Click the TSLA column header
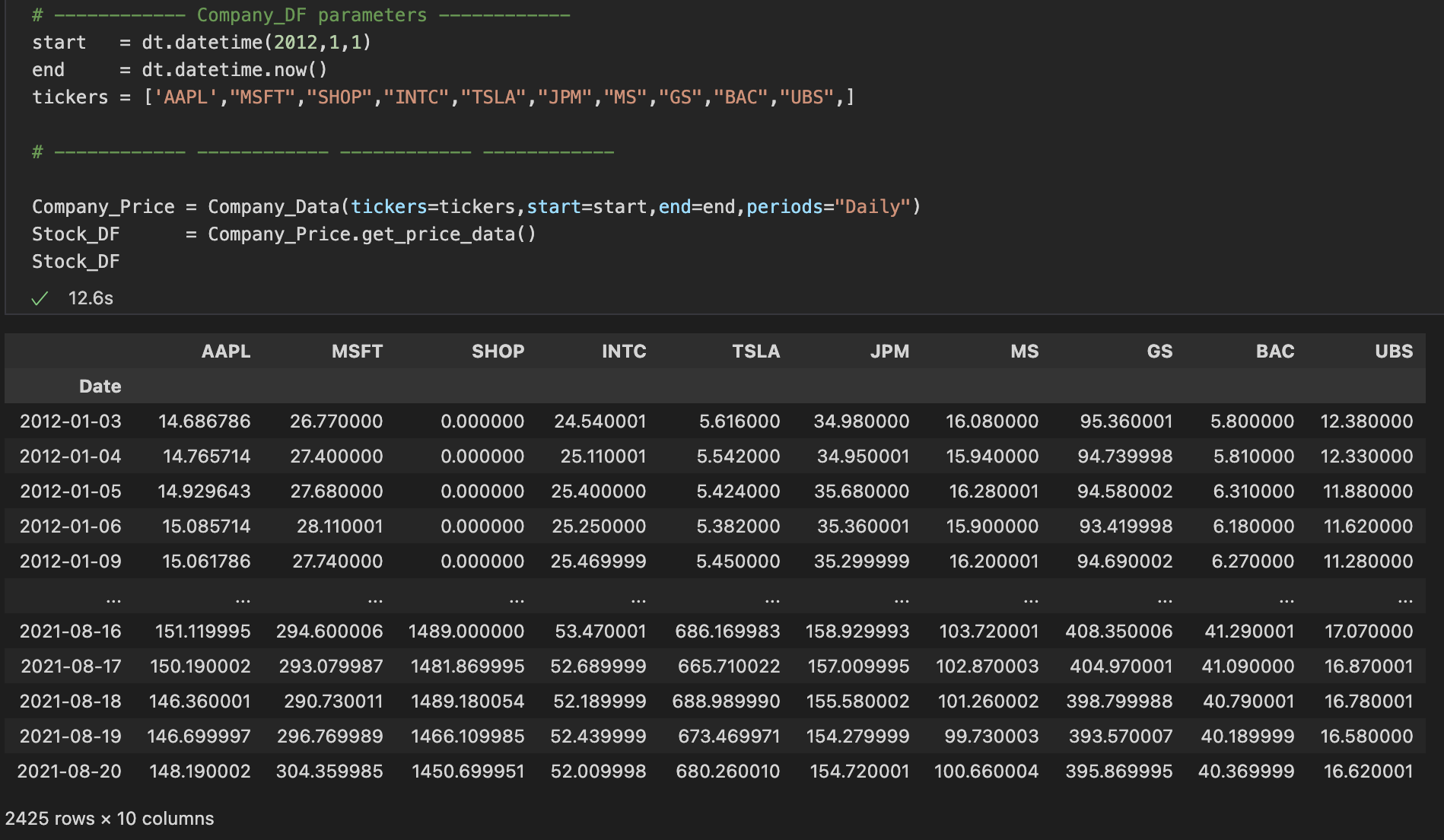1444x840 pixels. (756, 352)
